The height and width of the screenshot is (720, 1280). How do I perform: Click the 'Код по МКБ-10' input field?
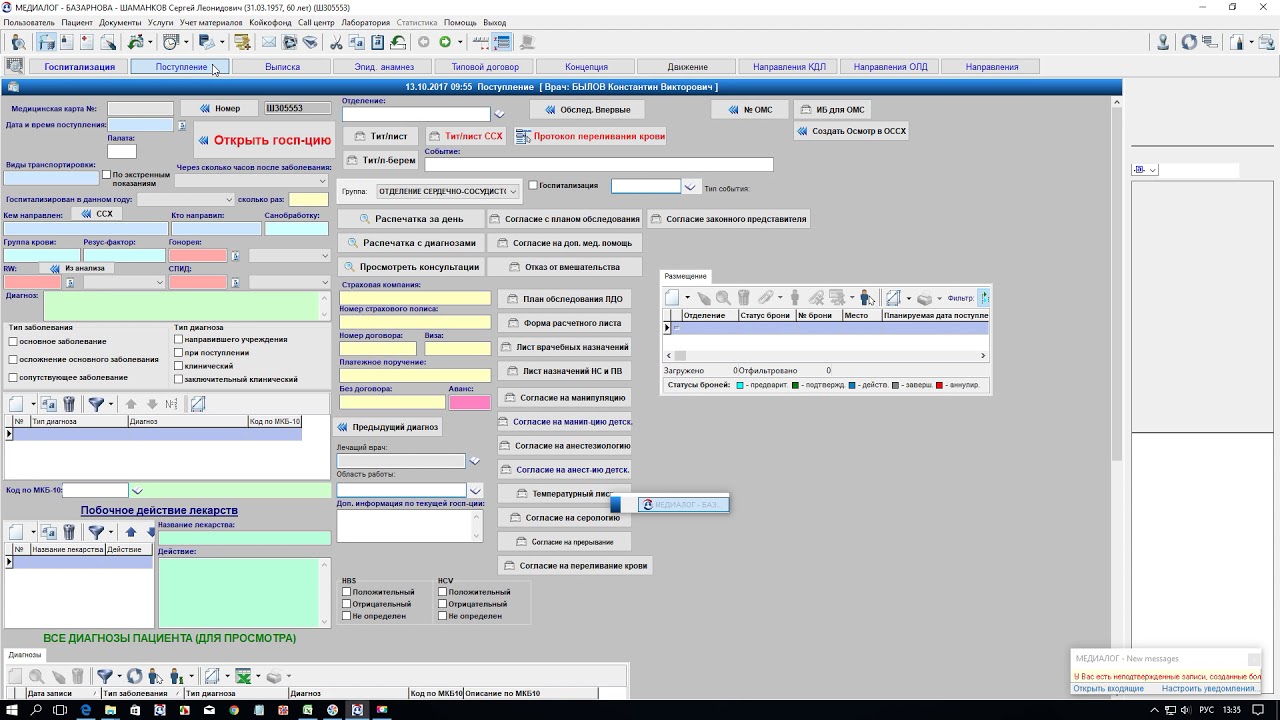(96, 490)
